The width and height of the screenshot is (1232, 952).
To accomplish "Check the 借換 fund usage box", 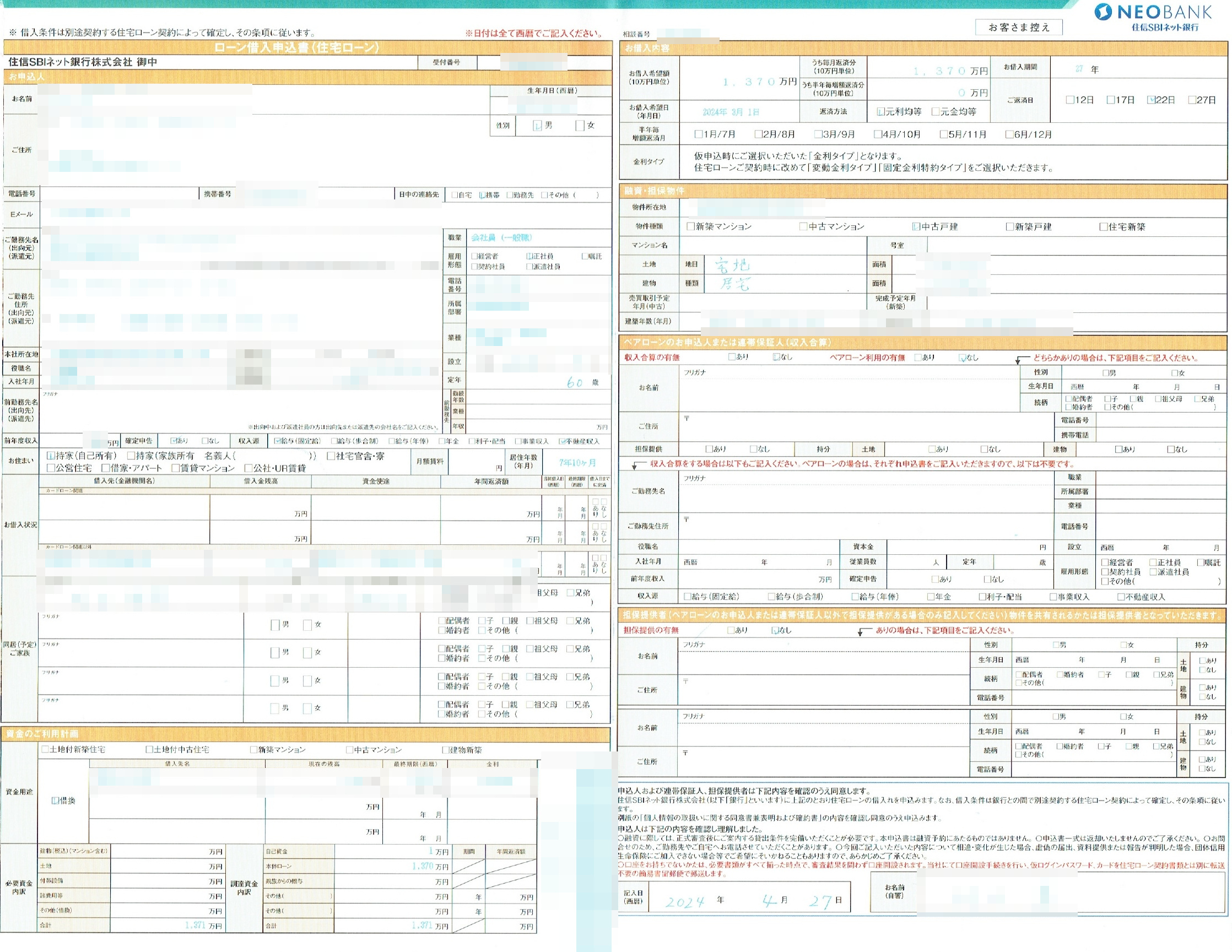I will pyautogui.click(x=55, y=800).
